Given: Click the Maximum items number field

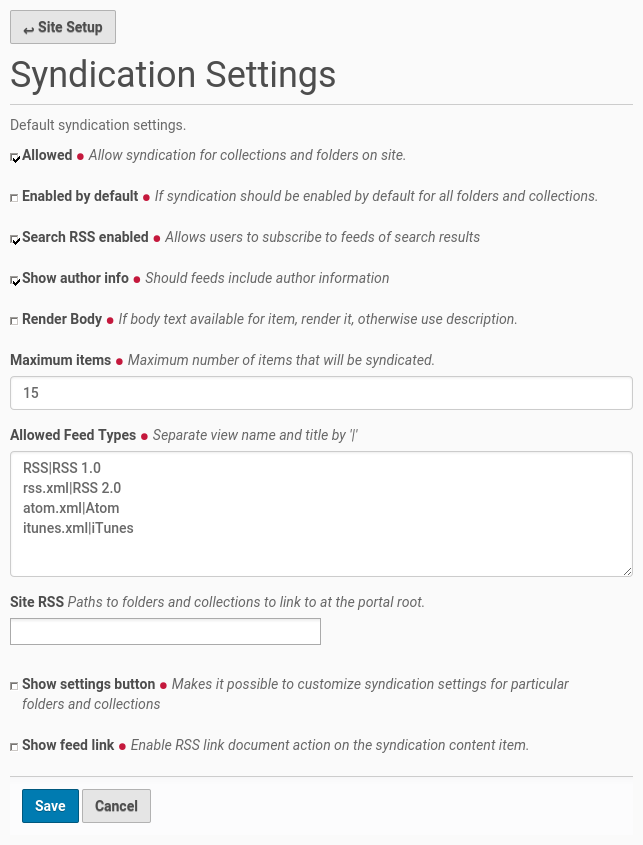Looking at the screenshot, I should pos(321,393).
